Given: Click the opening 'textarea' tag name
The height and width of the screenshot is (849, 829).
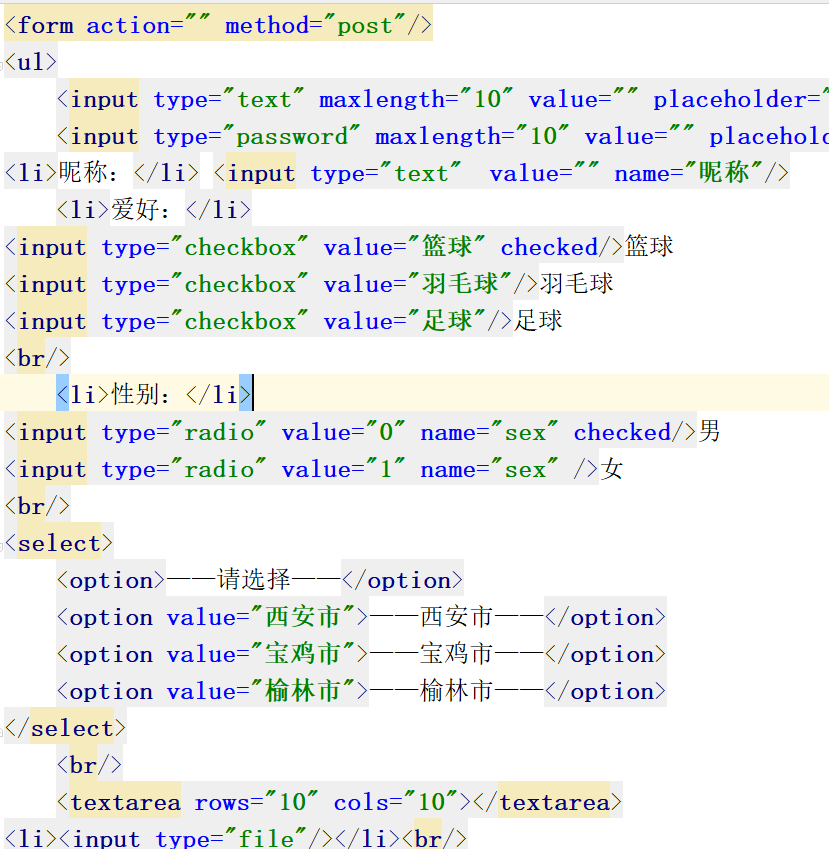Looking at the screenshot, I should (125, 802).
